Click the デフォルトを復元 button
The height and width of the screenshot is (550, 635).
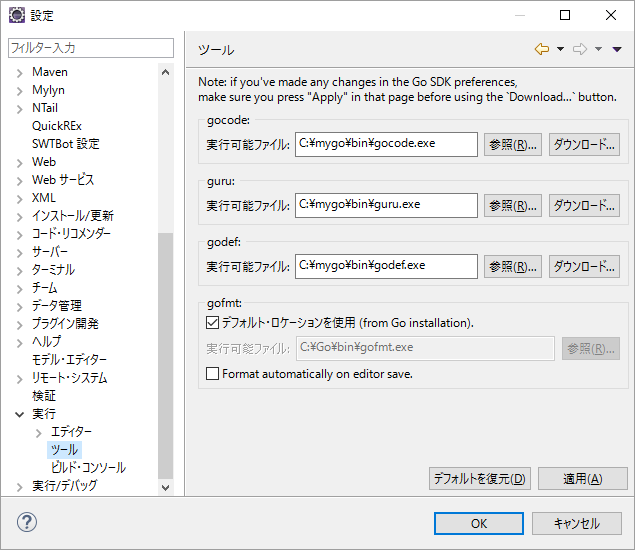480,479
